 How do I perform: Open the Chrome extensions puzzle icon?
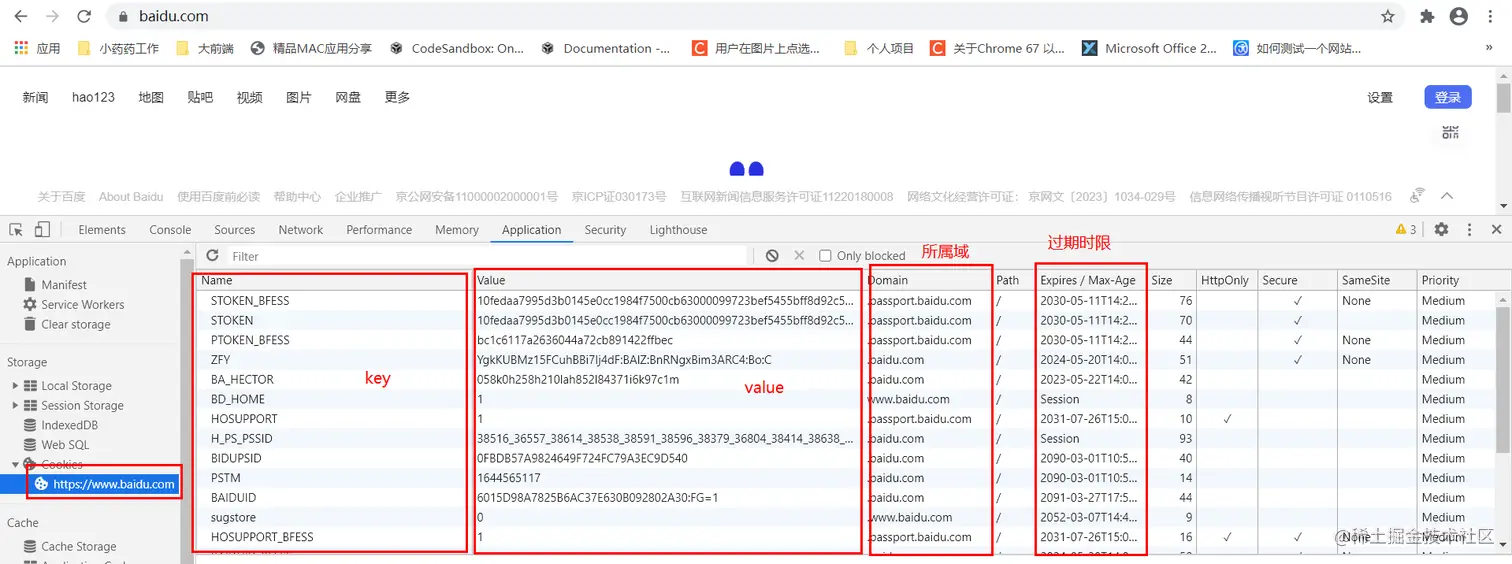click(1427, 17)
